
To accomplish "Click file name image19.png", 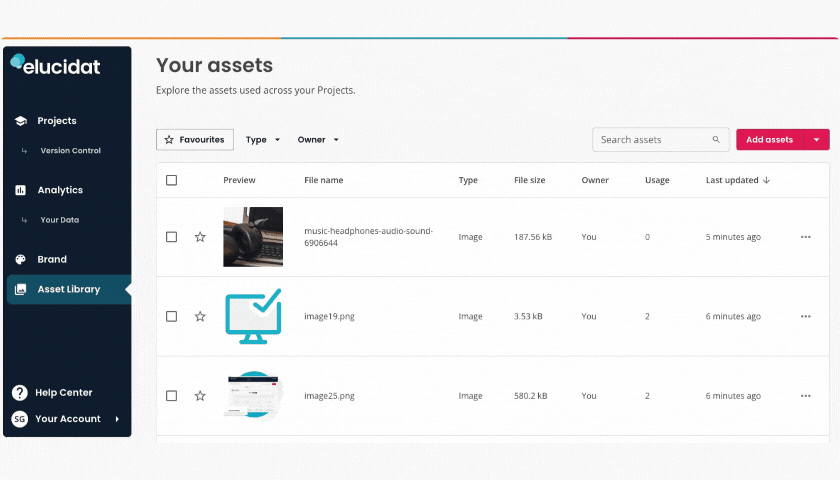I will (x=329, y=317).
